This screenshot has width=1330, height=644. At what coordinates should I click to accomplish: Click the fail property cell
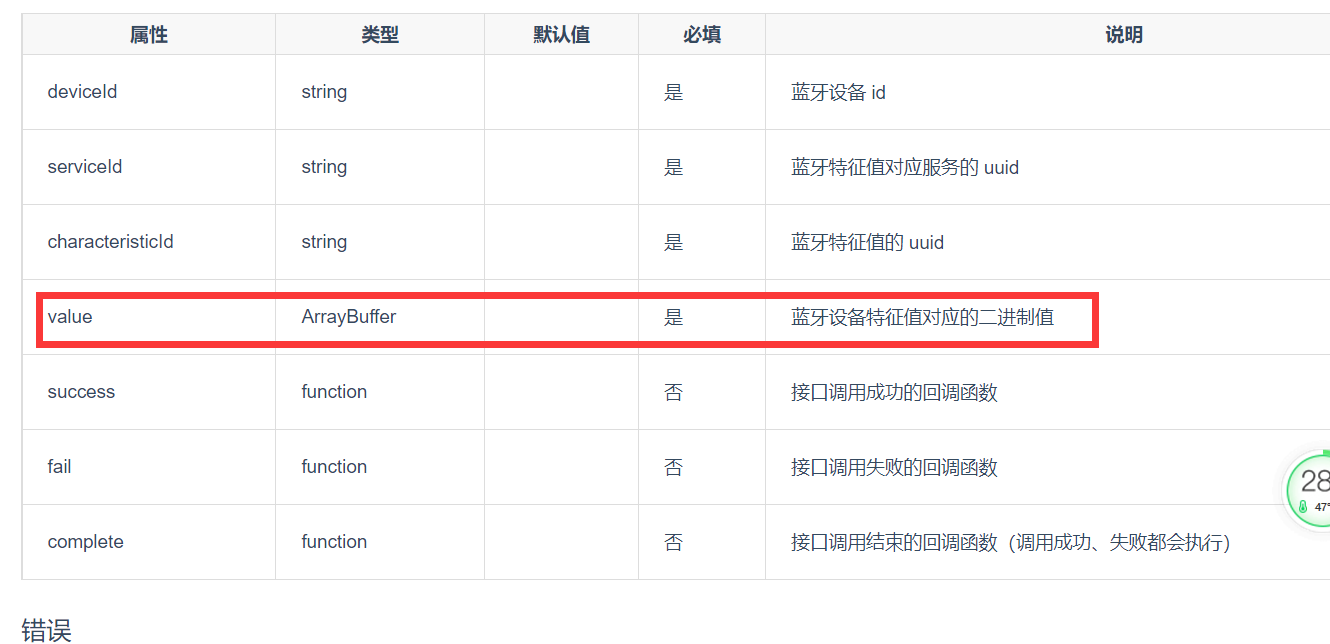click(x=149, y=467)
